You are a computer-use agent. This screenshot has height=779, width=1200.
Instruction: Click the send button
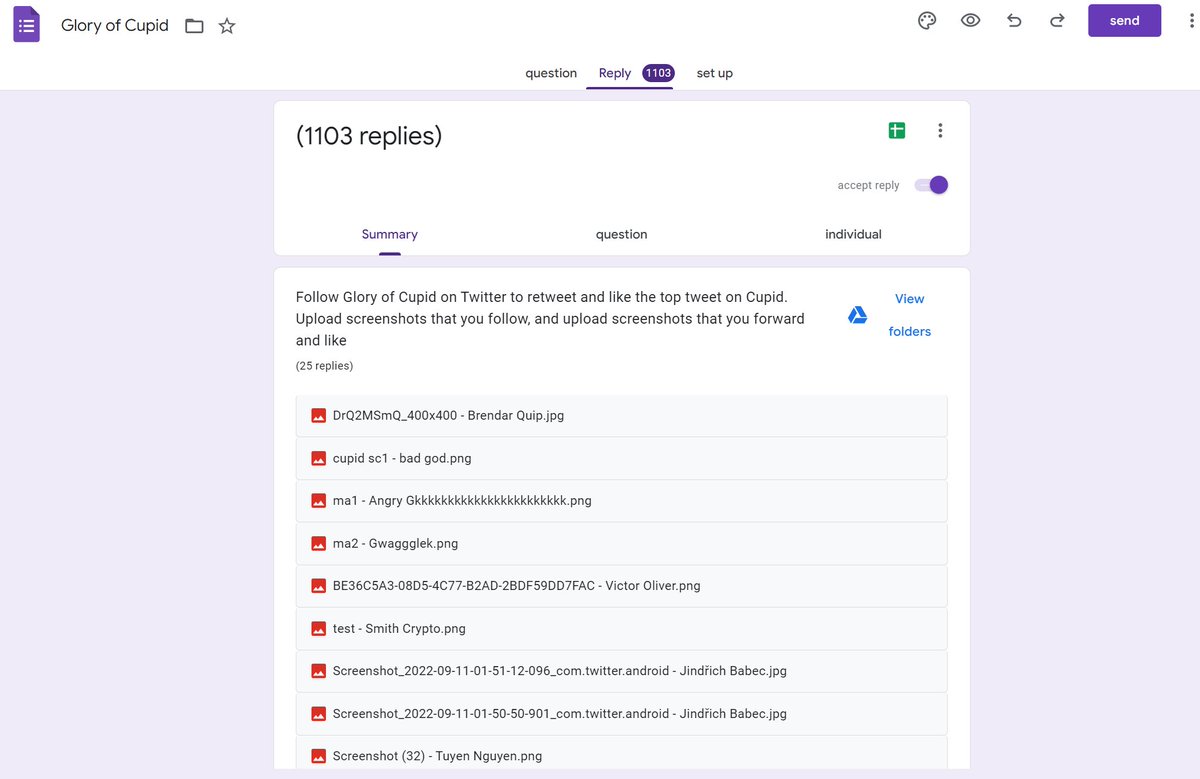pos(1125,21)
